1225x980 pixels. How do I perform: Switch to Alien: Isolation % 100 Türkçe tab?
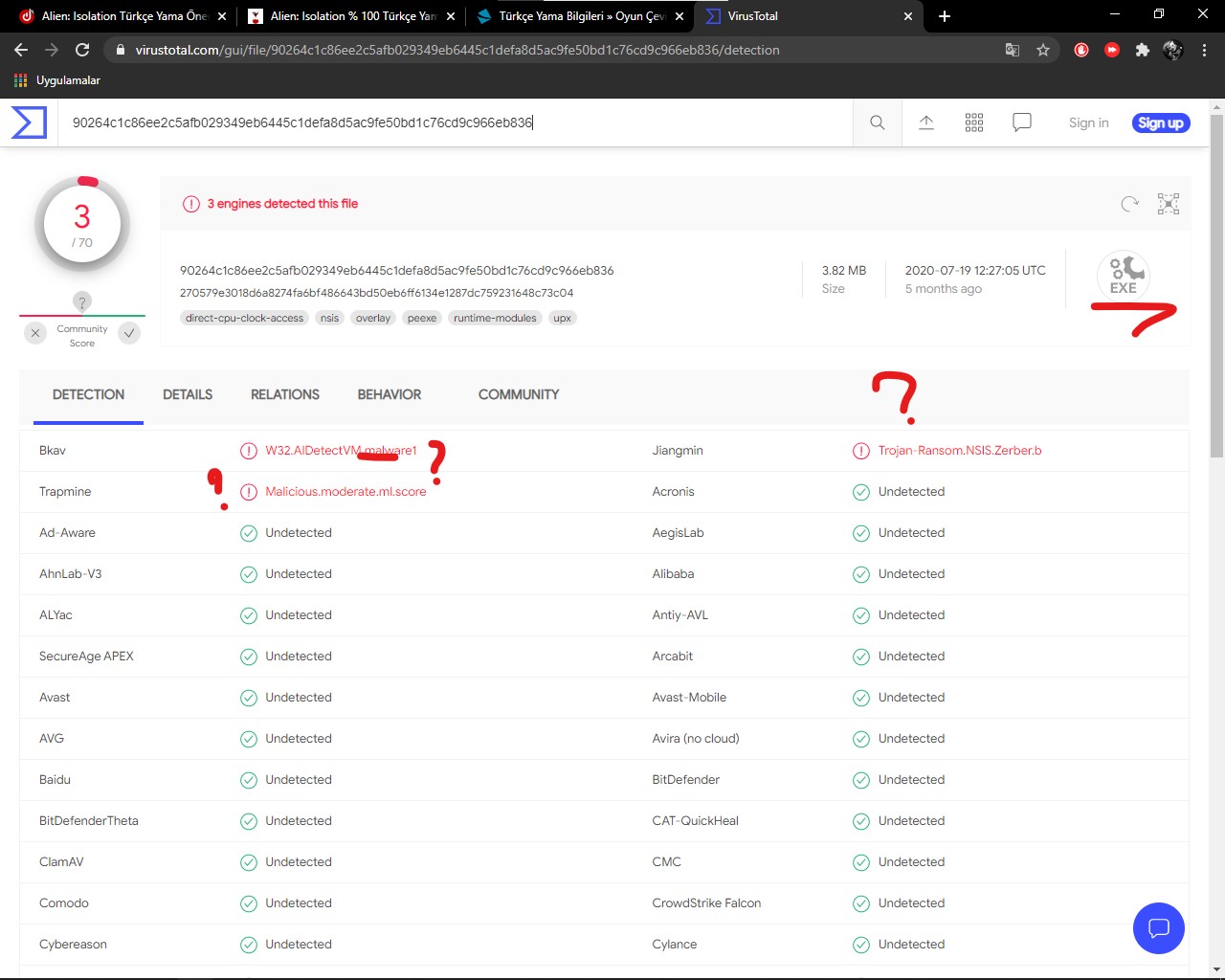[351, 16]
